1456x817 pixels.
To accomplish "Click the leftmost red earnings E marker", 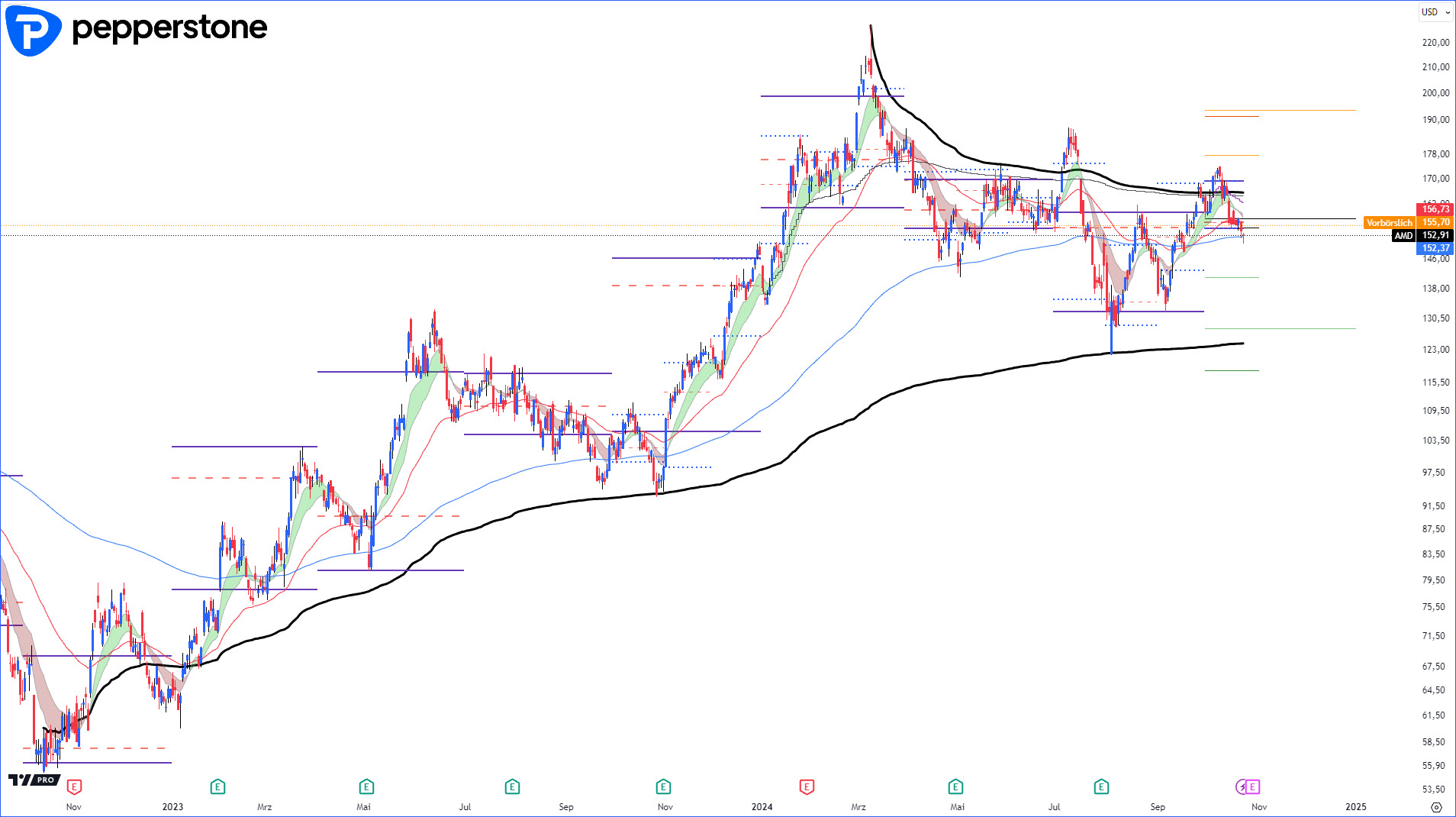I will click(x=74, y=786).
